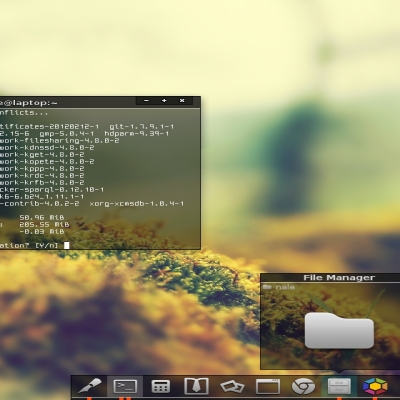Close the terminal window
Viewport: 400px width, 400px height.
coord(182,101)
